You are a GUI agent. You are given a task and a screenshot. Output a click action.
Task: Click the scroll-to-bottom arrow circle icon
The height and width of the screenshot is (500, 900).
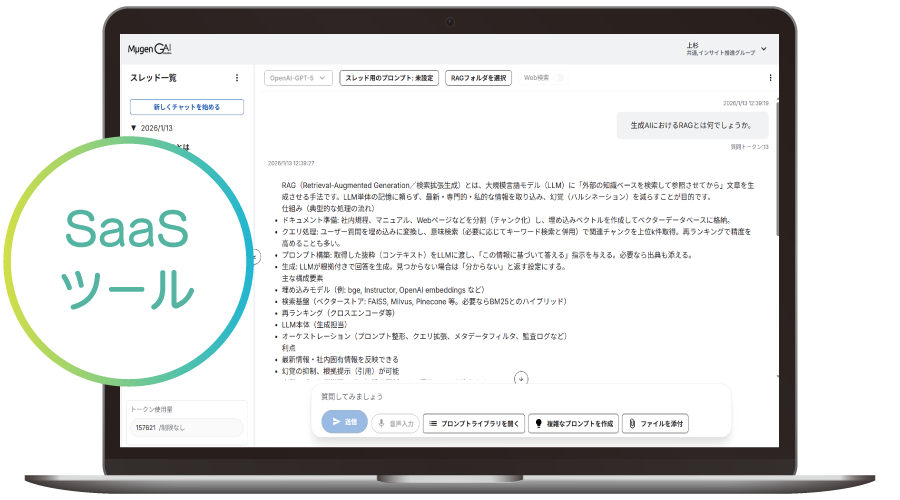(x=521, y=378)
